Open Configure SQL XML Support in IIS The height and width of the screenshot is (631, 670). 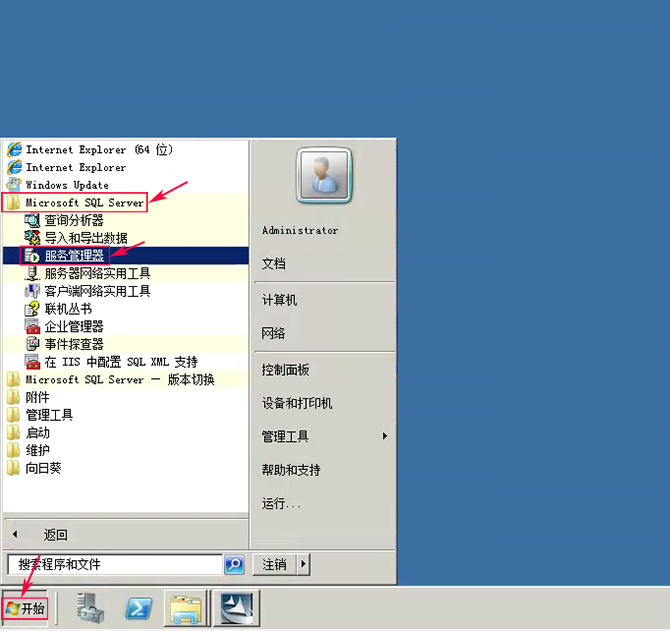(x=120, y=362)
